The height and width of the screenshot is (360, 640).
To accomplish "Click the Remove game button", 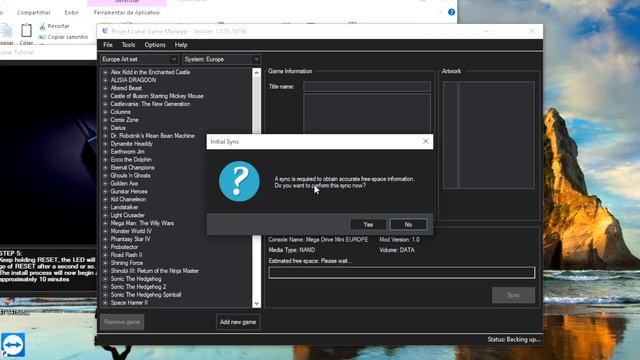I will tap(122, 322).
